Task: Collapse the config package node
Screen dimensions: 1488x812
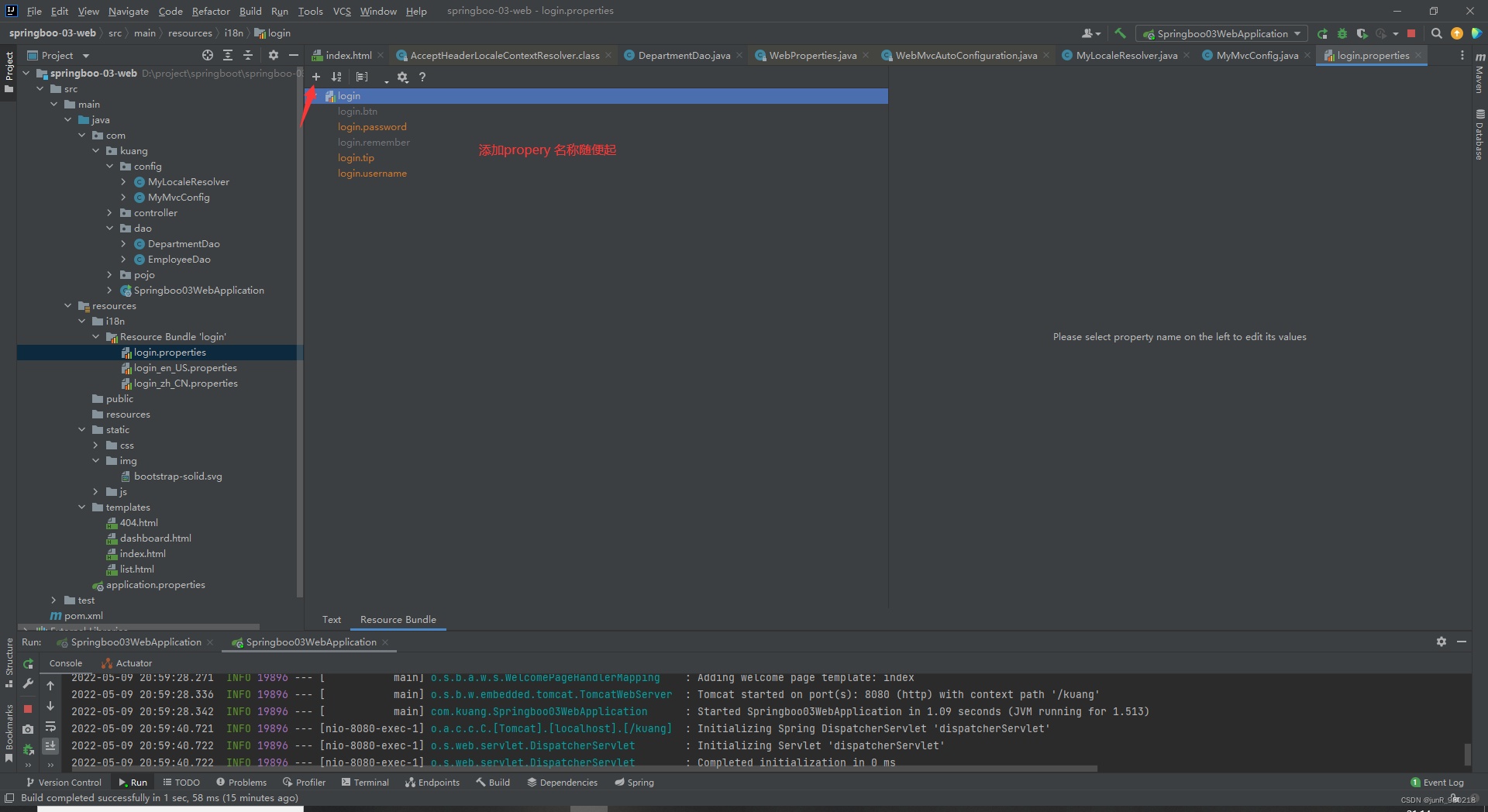Action: (x=110, y=166)
